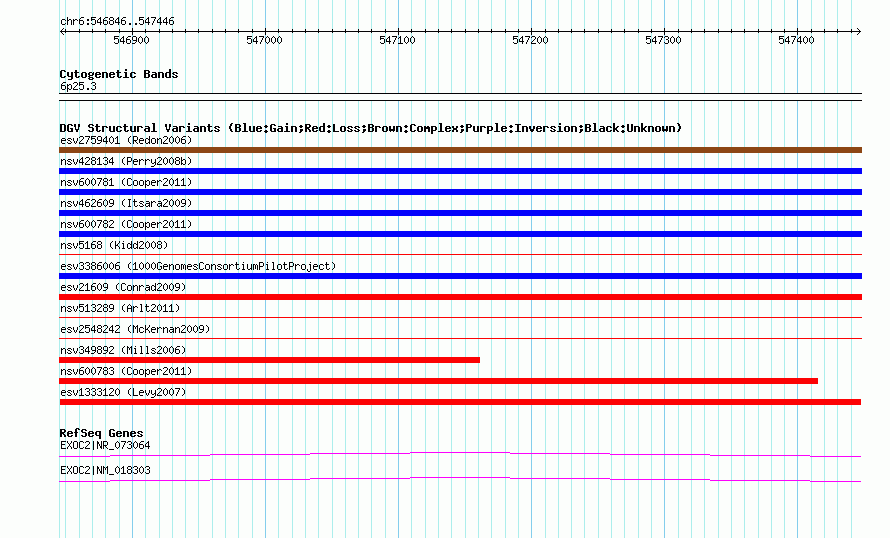Click the nsv600782 (Cooper2011) variant label
Viewport: 890px width, 538px height.
point(126,224)
